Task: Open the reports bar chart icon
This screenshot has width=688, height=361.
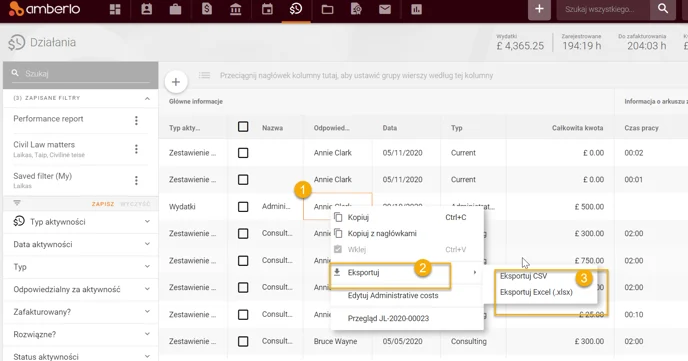Action: click(416, 9)
